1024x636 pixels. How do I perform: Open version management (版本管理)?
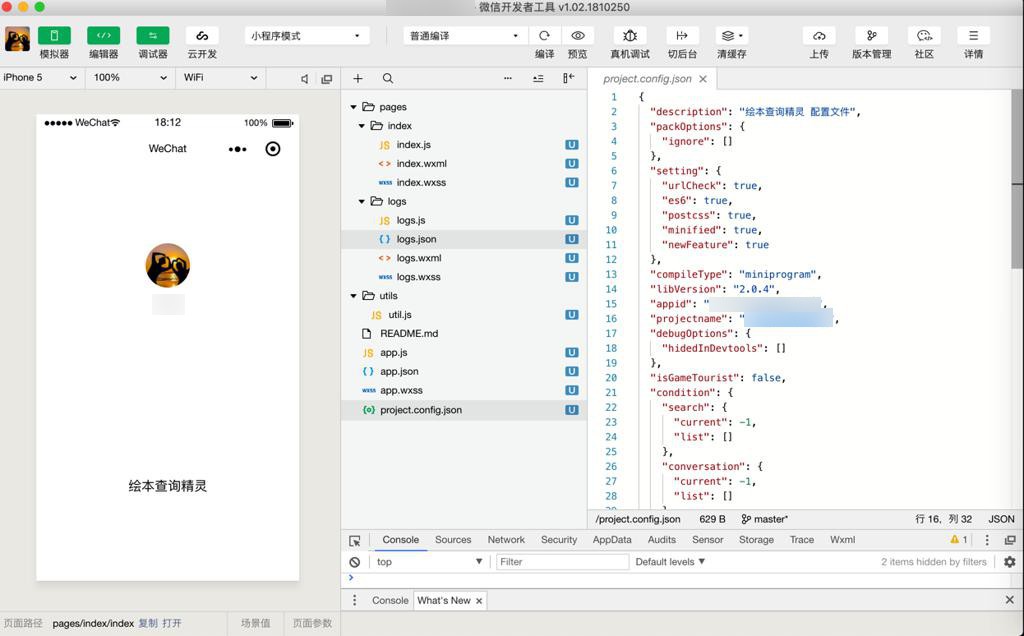pyautogui.click(x=871, y=36)
